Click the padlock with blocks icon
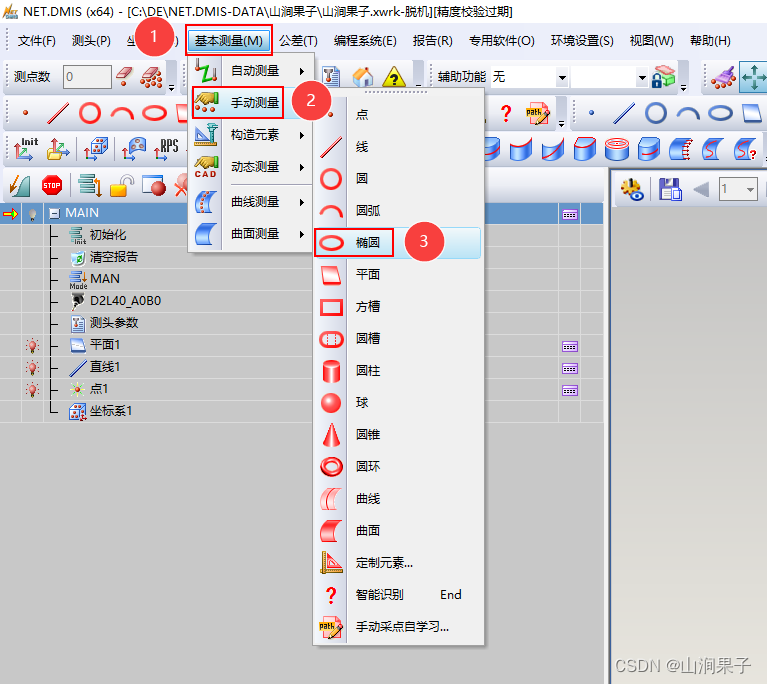 663,76
